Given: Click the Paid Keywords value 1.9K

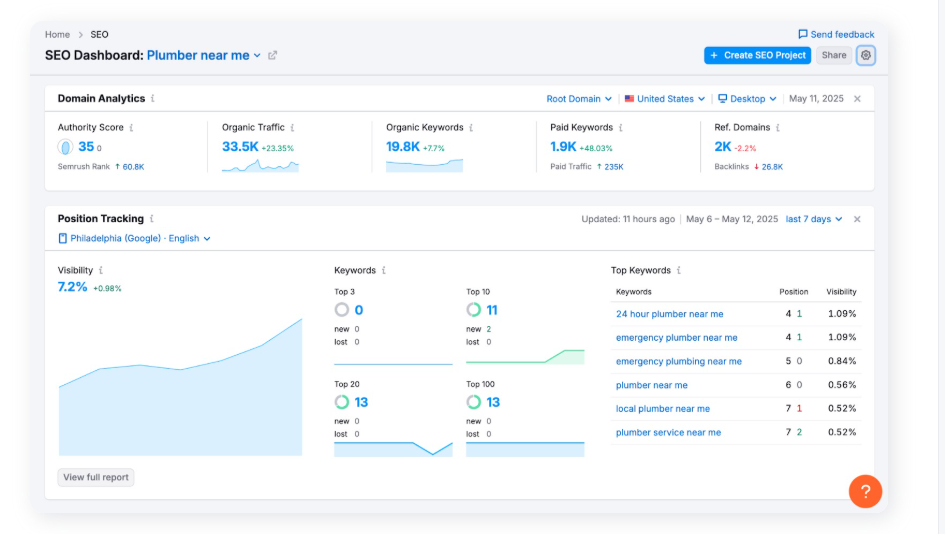Looking at the screenshot, I should (x=563, y=147).
